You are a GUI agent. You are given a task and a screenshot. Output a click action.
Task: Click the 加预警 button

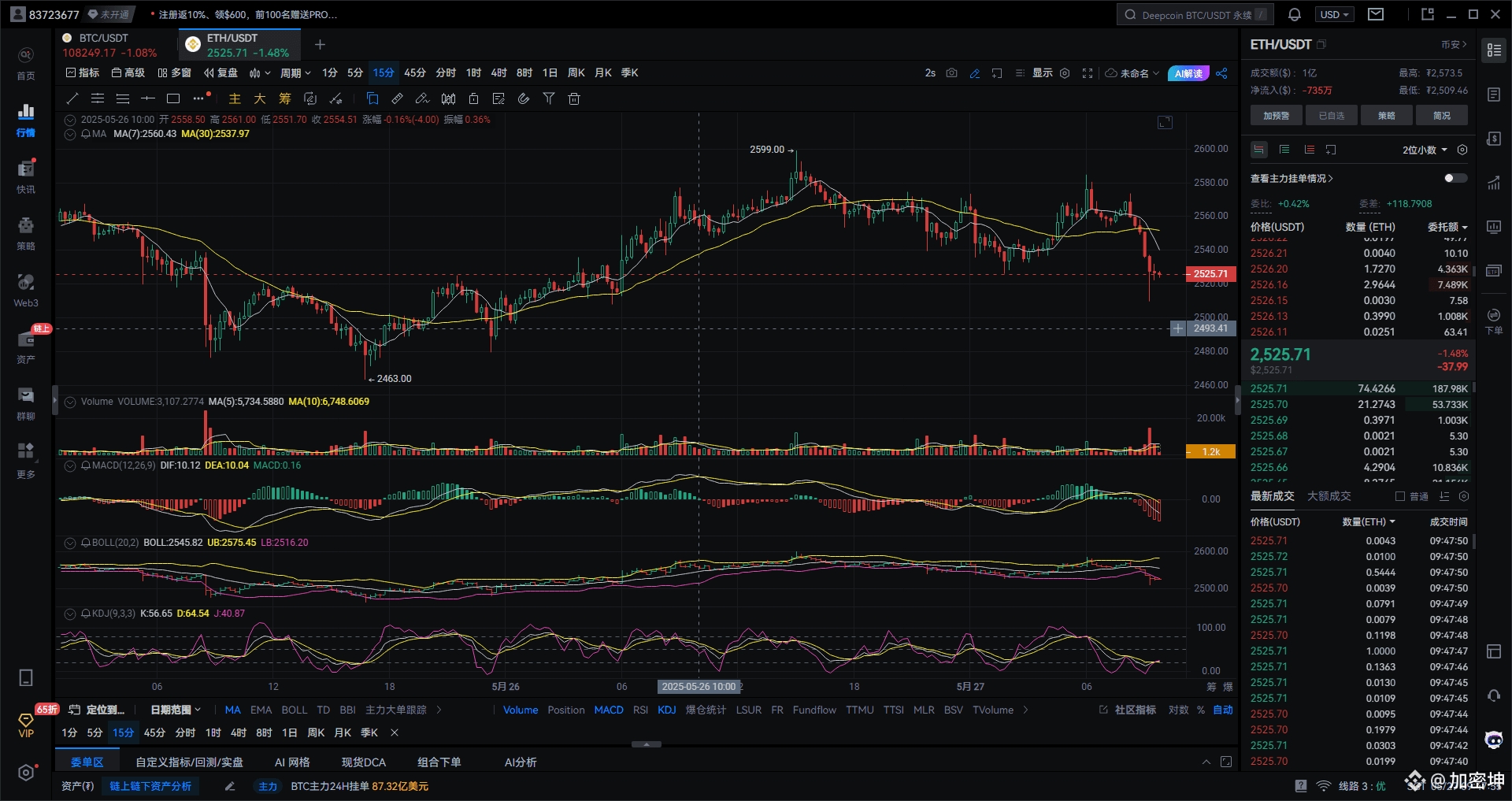point(1276,116)
